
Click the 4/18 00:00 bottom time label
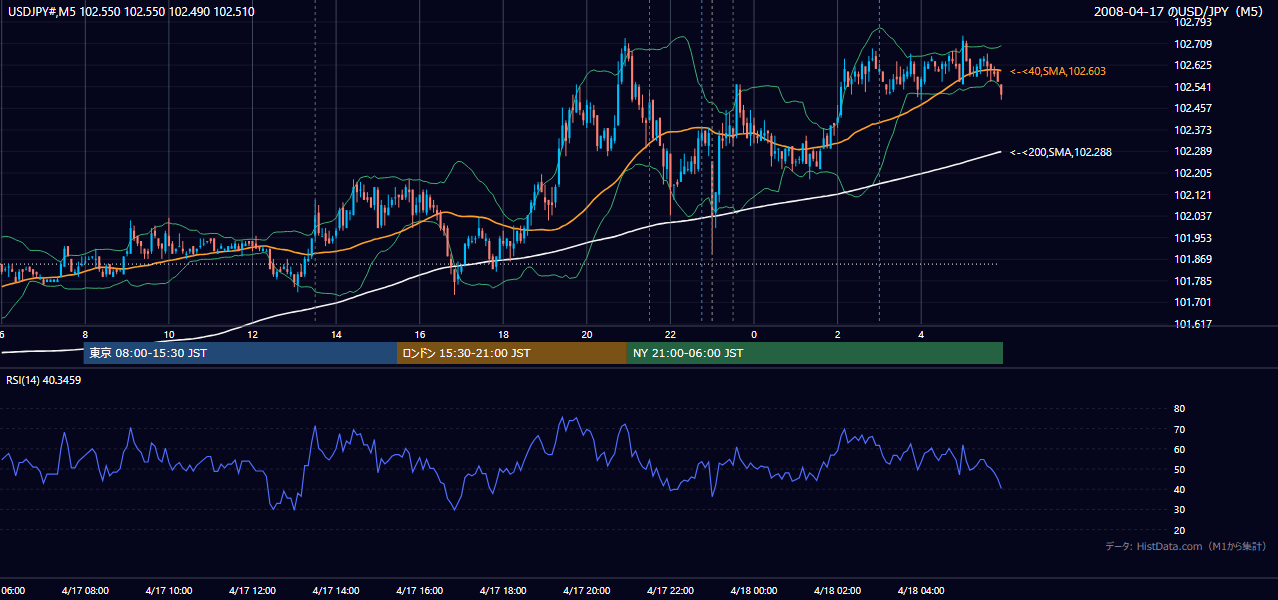click(x=754, y=590)
